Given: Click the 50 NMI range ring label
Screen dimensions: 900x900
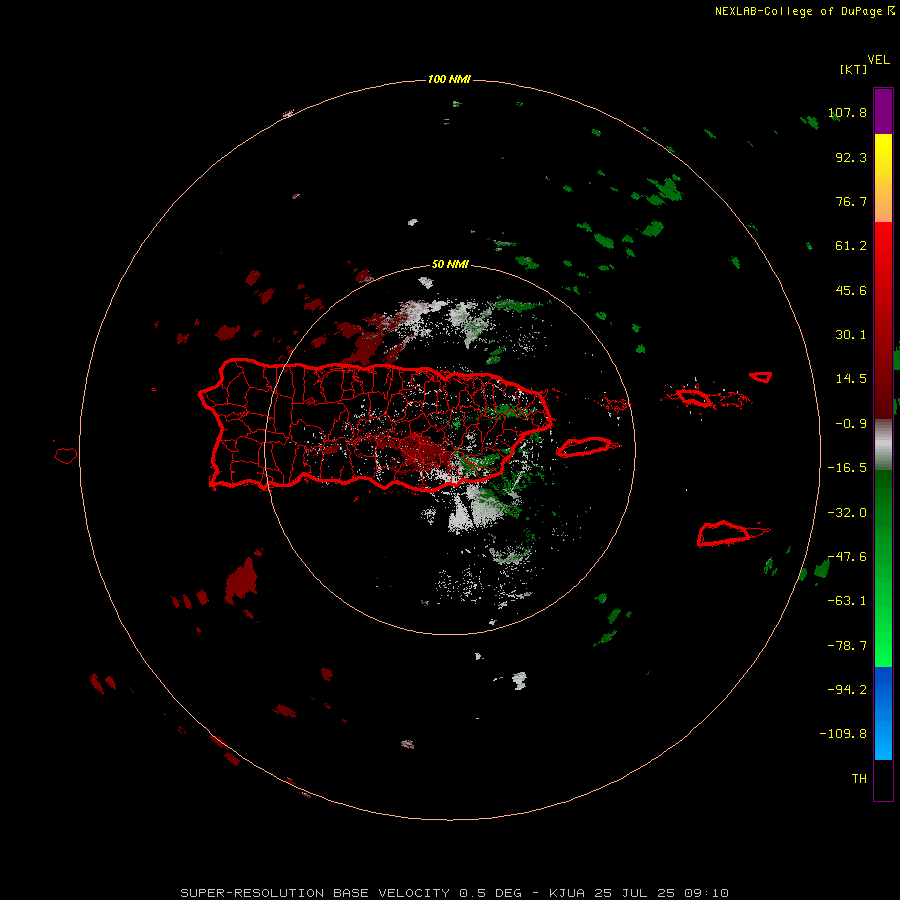Looking at the screenshot, I should [450, 265].
